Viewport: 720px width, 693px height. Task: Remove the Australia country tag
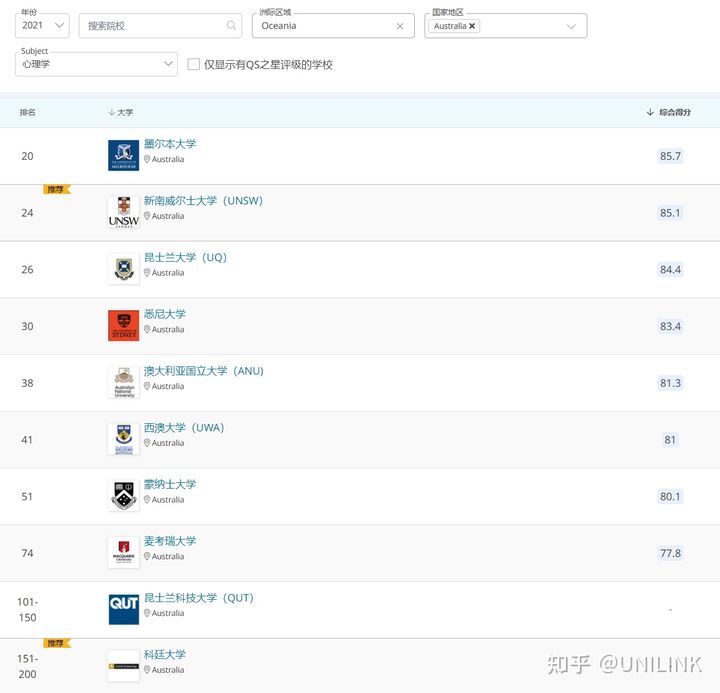click(472, 26)
